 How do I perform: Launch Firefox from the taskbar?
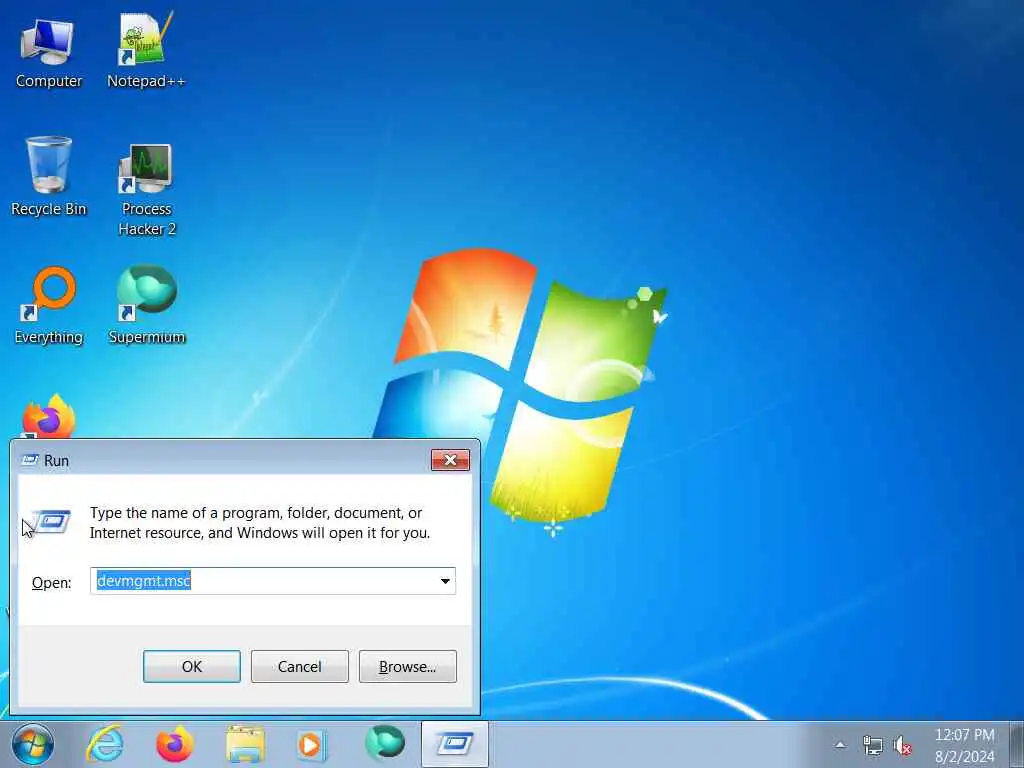(175, 744)
